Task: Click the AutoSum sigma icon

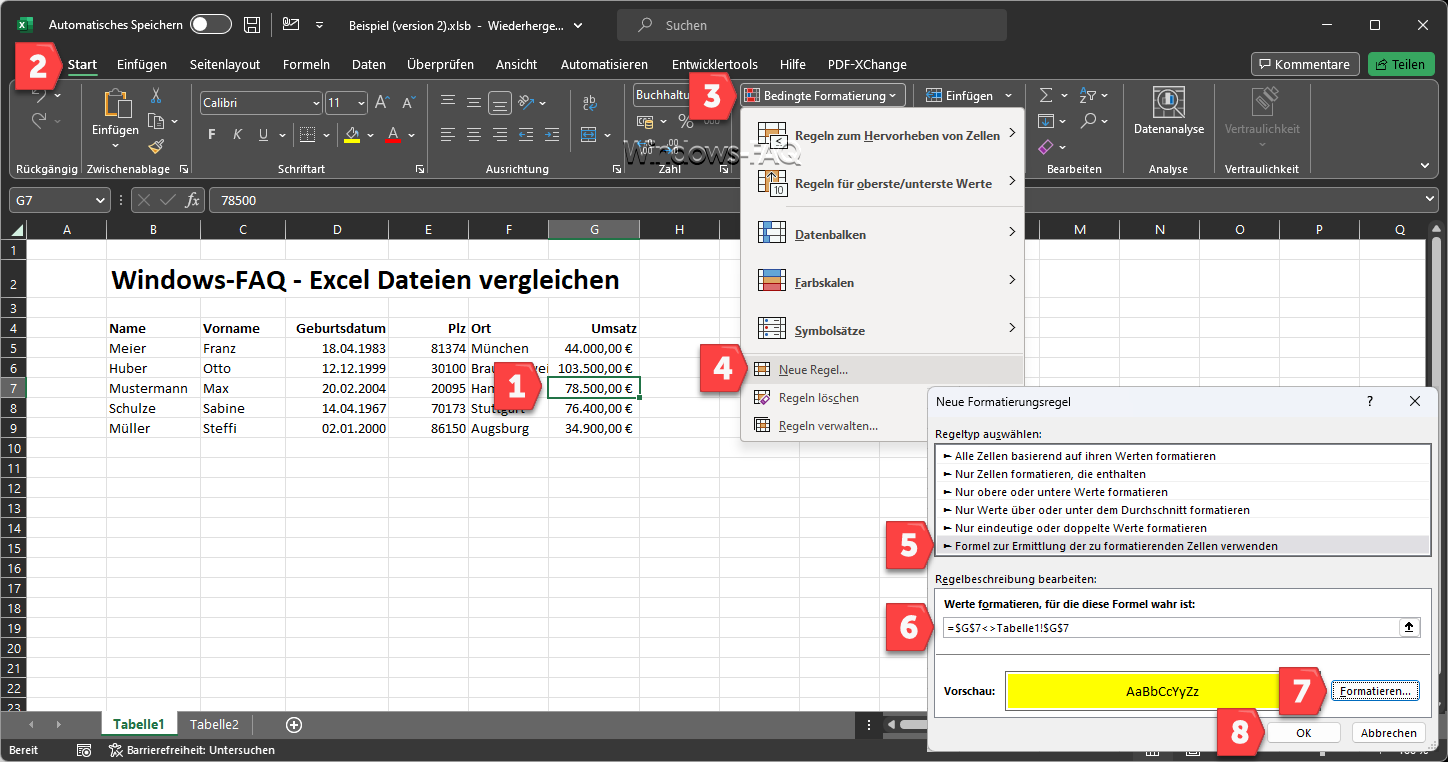Action: click(x=1046, y=96)
